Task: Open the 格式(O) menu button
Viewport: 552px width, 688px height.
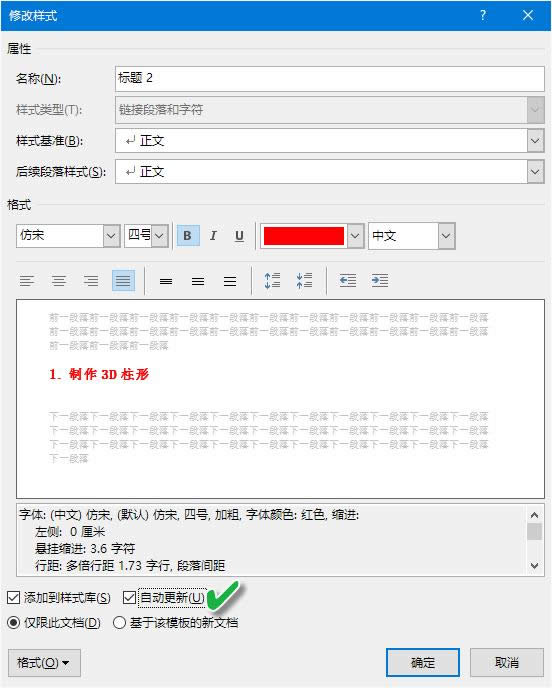Action: point(44,663)
